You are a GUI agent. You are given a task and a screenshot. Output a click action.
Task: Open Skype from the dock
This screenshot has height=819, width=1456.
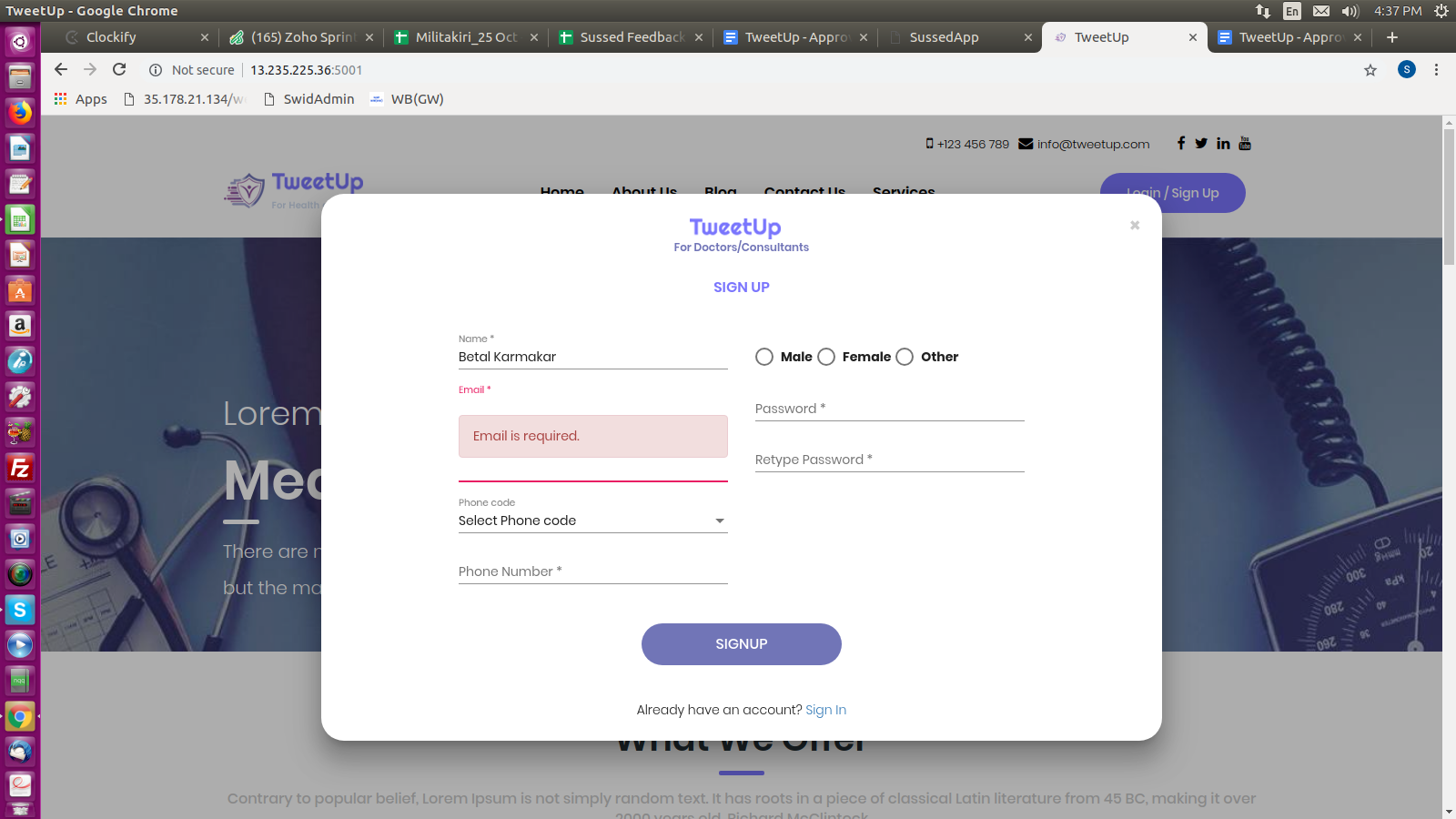click(20, 610)
